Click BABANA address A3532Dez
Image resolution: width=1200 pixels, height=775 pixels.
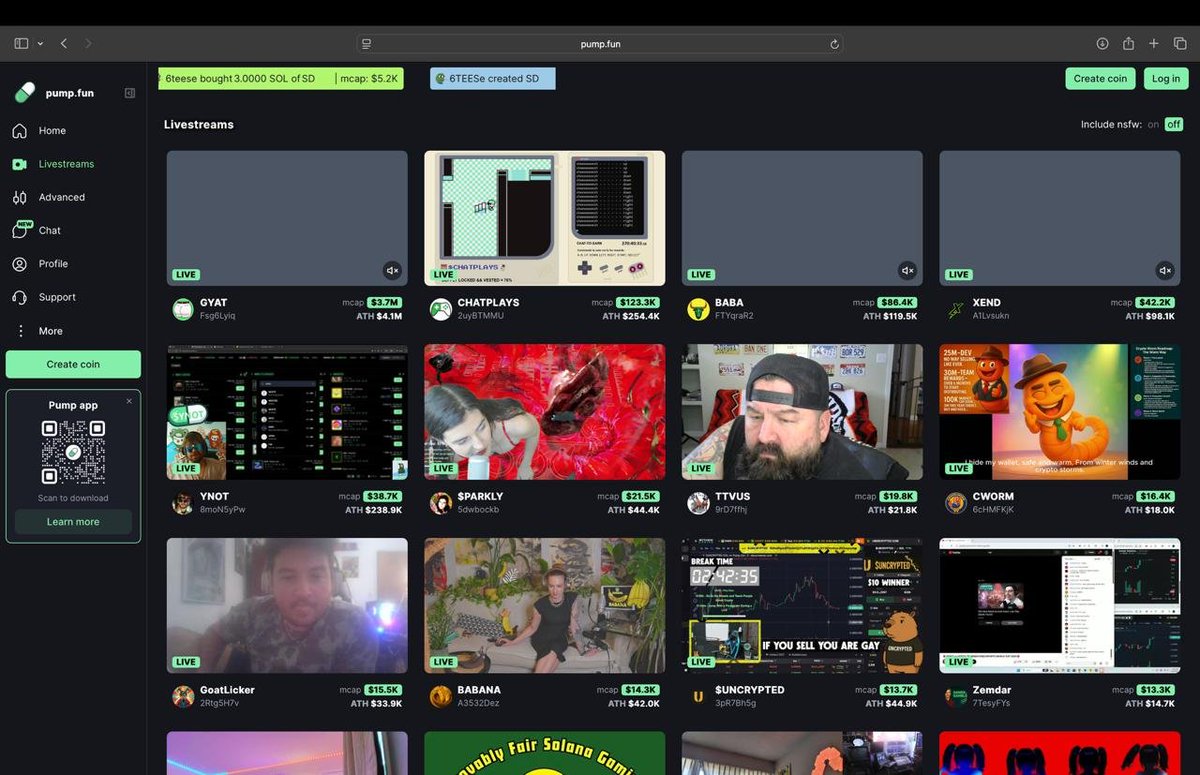[x=479, y=703]
